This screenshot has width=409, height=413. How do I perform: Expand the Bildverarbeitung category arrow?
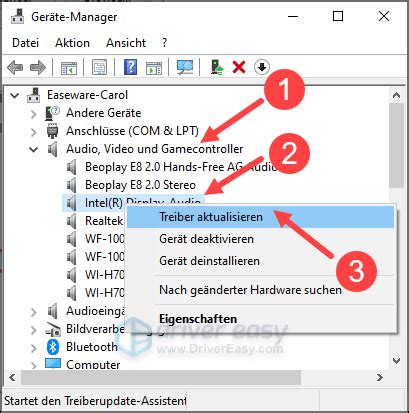click(33, 330)
